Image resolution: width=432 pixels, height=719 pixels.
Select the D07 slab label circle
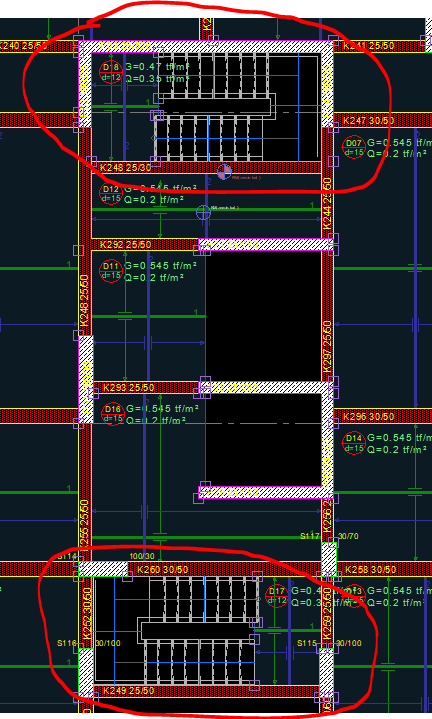click(x=354, y=147)
